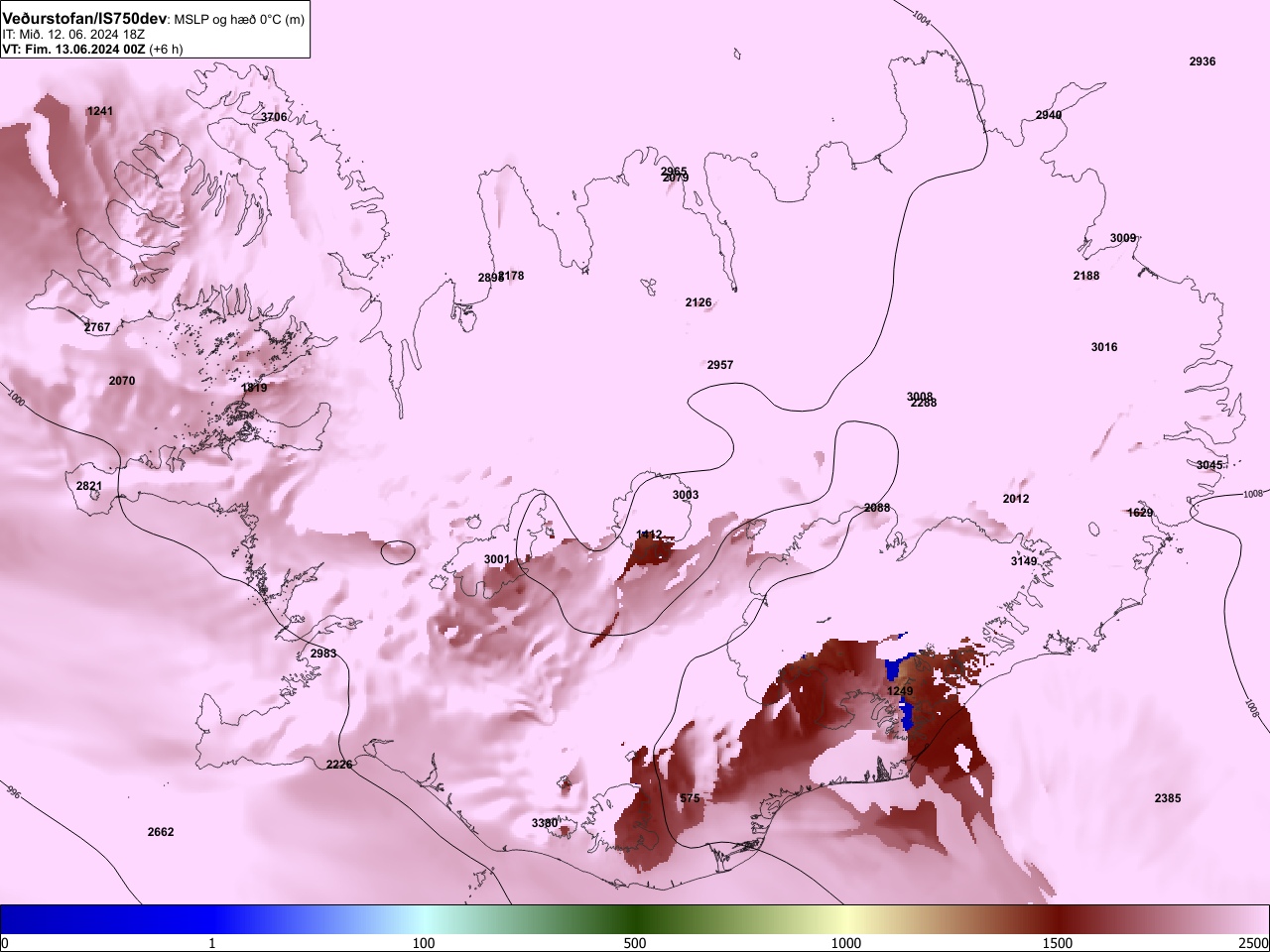
Task: Click the height value 3016
Action: 1104,347
